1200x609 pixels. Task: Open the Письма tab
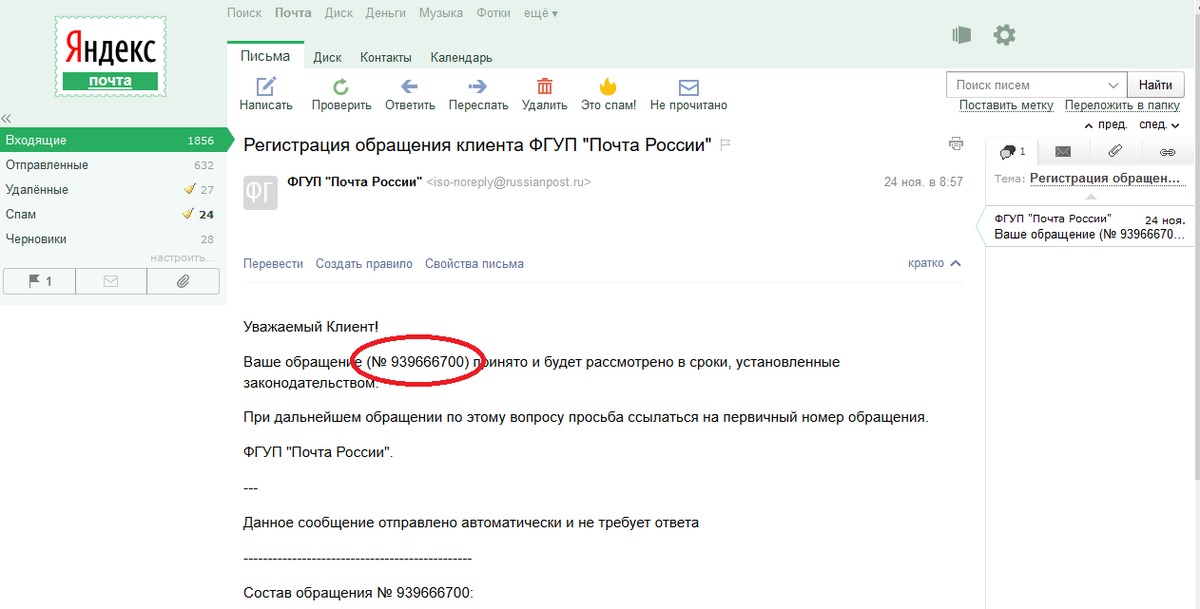tap(265, 57)
